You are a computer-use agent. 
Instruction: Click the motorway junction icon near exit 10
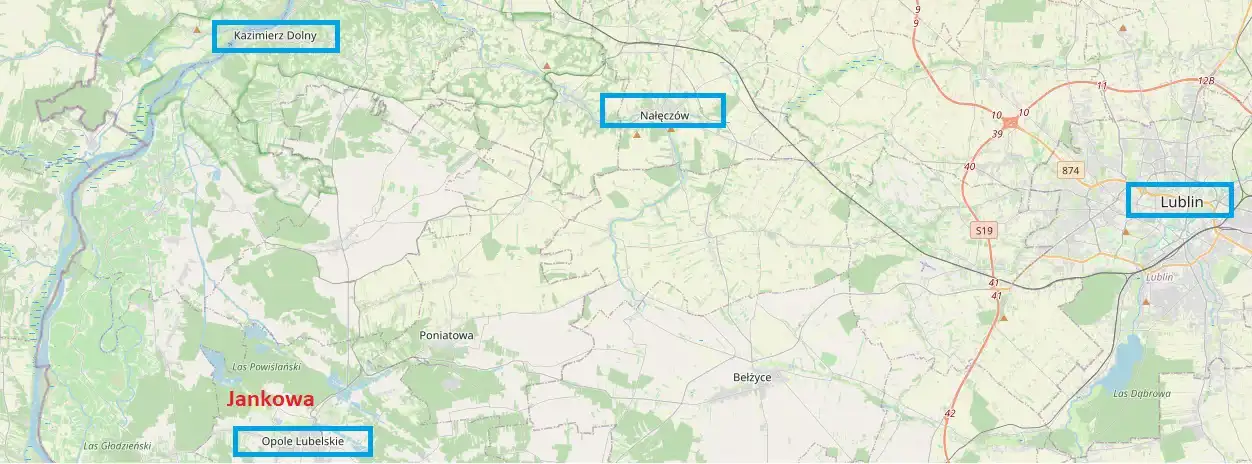[x=1011, y=123]
